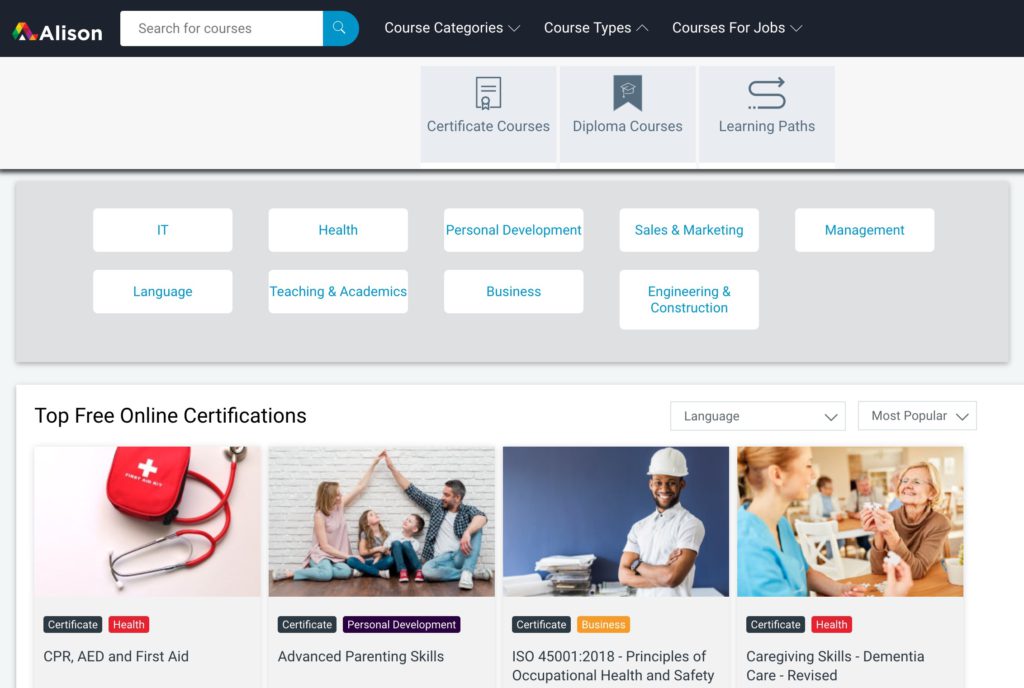Image resolution: width=1024 pixels, height=688 pixels.
Task: Open the Diploma Courses label
Action: [x=628, y=126]
